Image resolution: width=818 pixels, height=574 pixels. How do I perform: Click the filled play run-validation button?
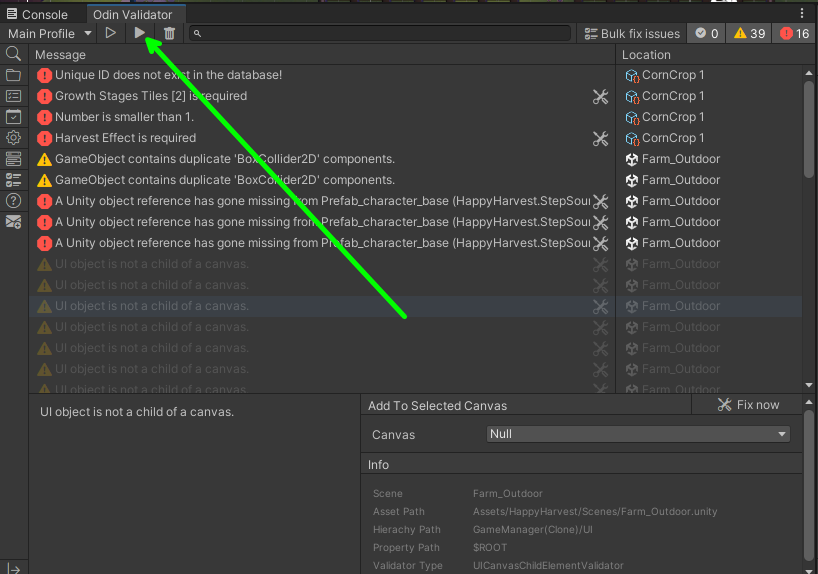point(140,33)
